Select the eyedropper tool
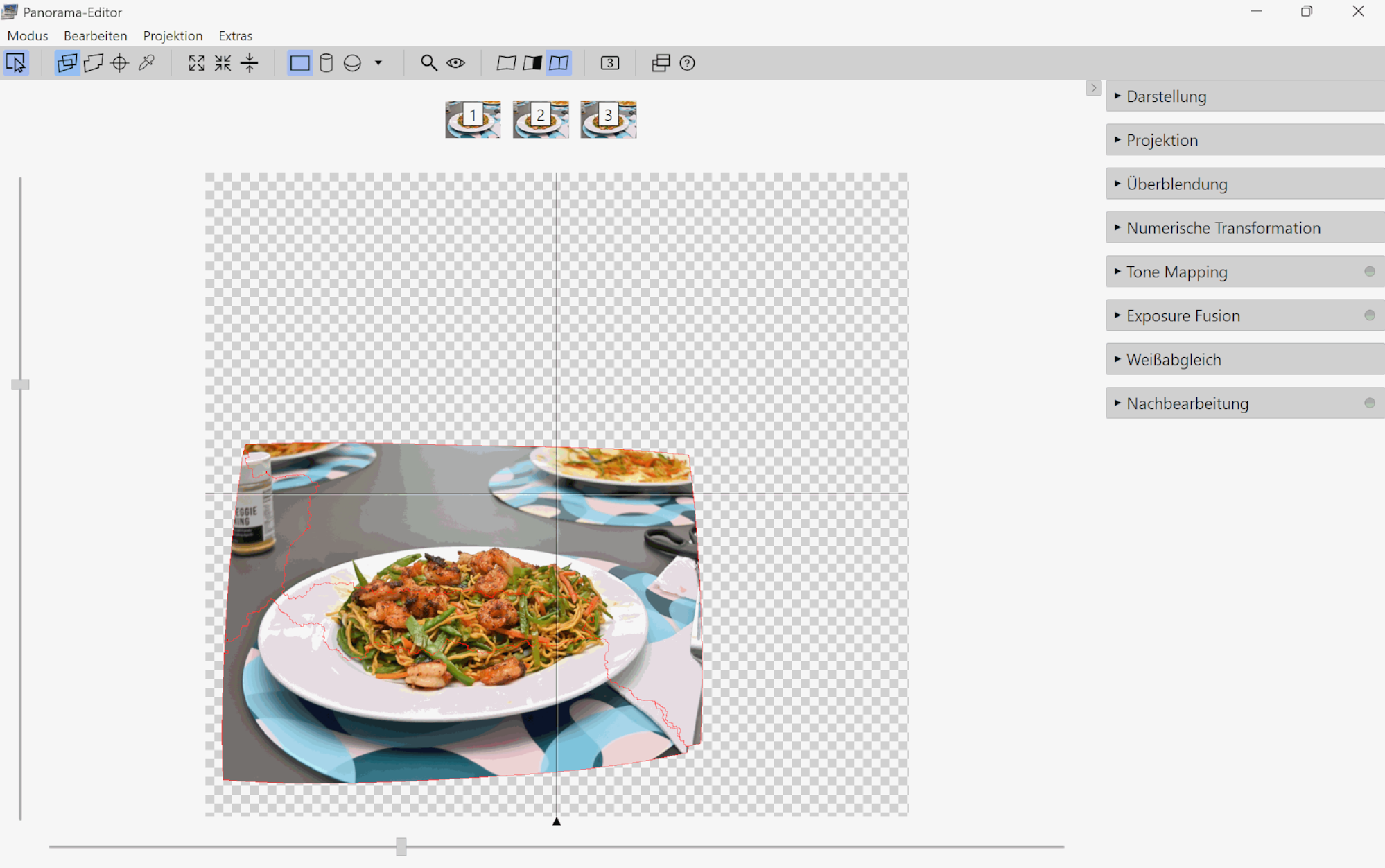1385x868 pixels. 146,63
